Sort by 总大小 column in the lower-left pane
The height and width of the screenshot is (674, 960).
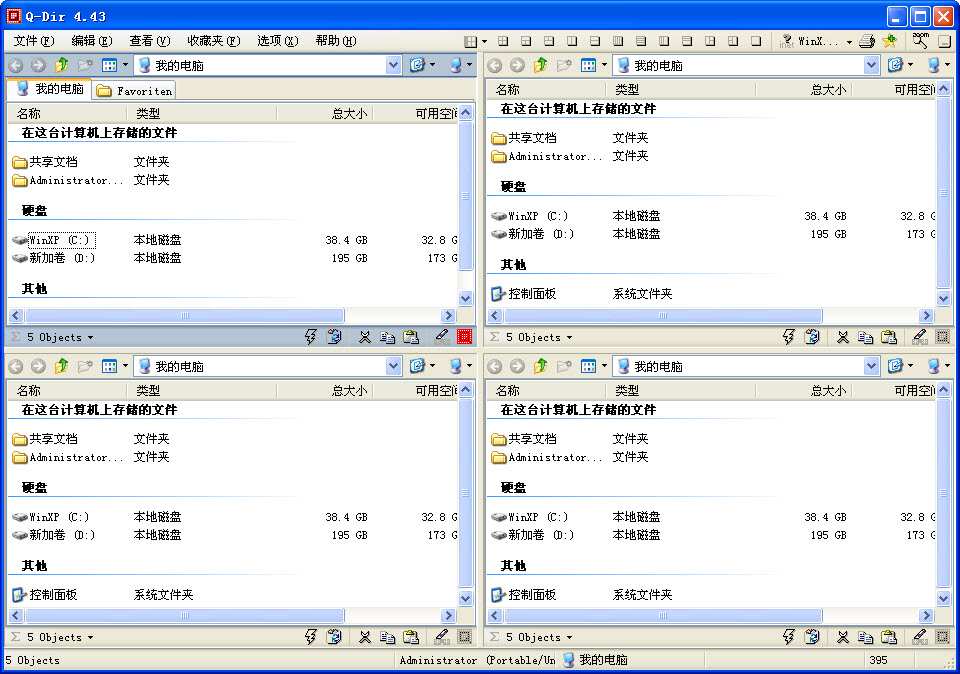coord(324,390)
